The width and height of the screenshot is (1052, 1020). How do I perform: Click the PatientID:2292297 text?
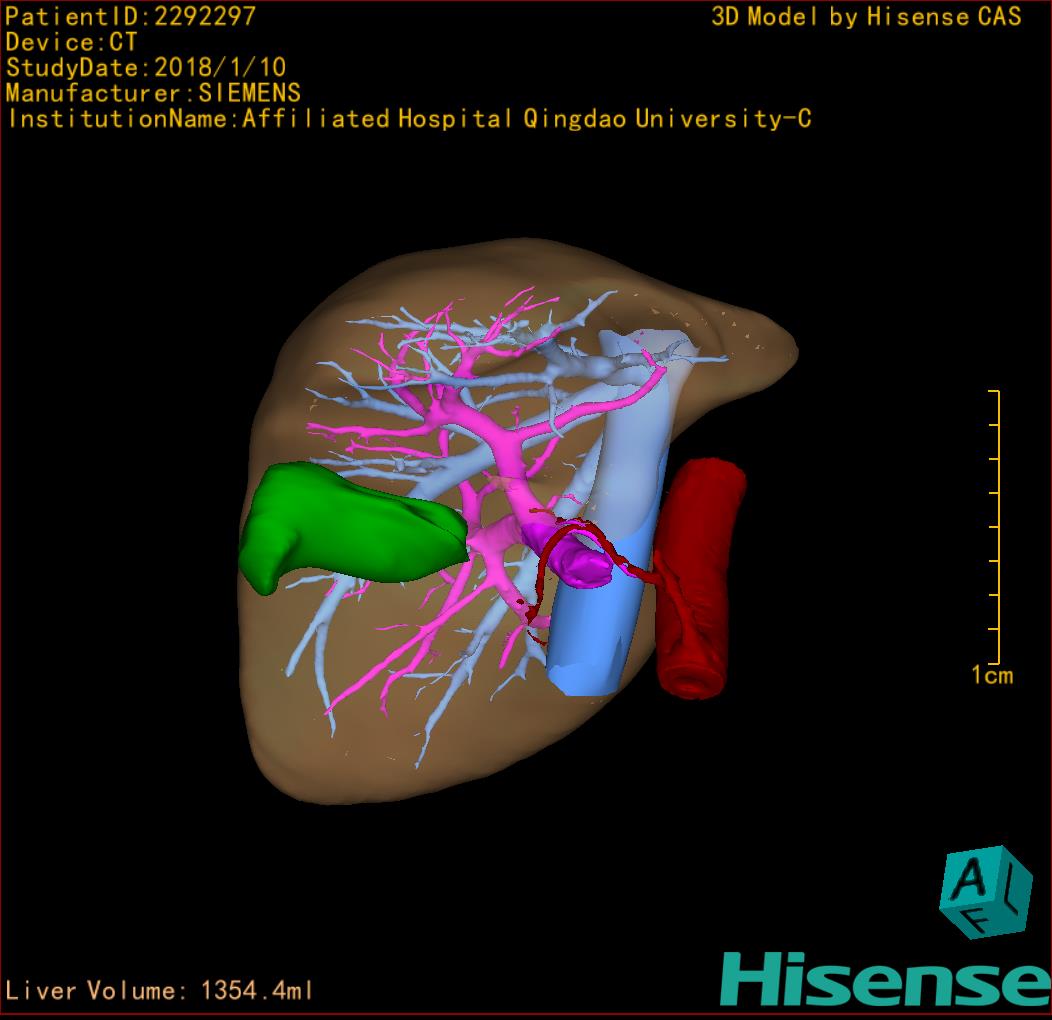pos(131,16)
